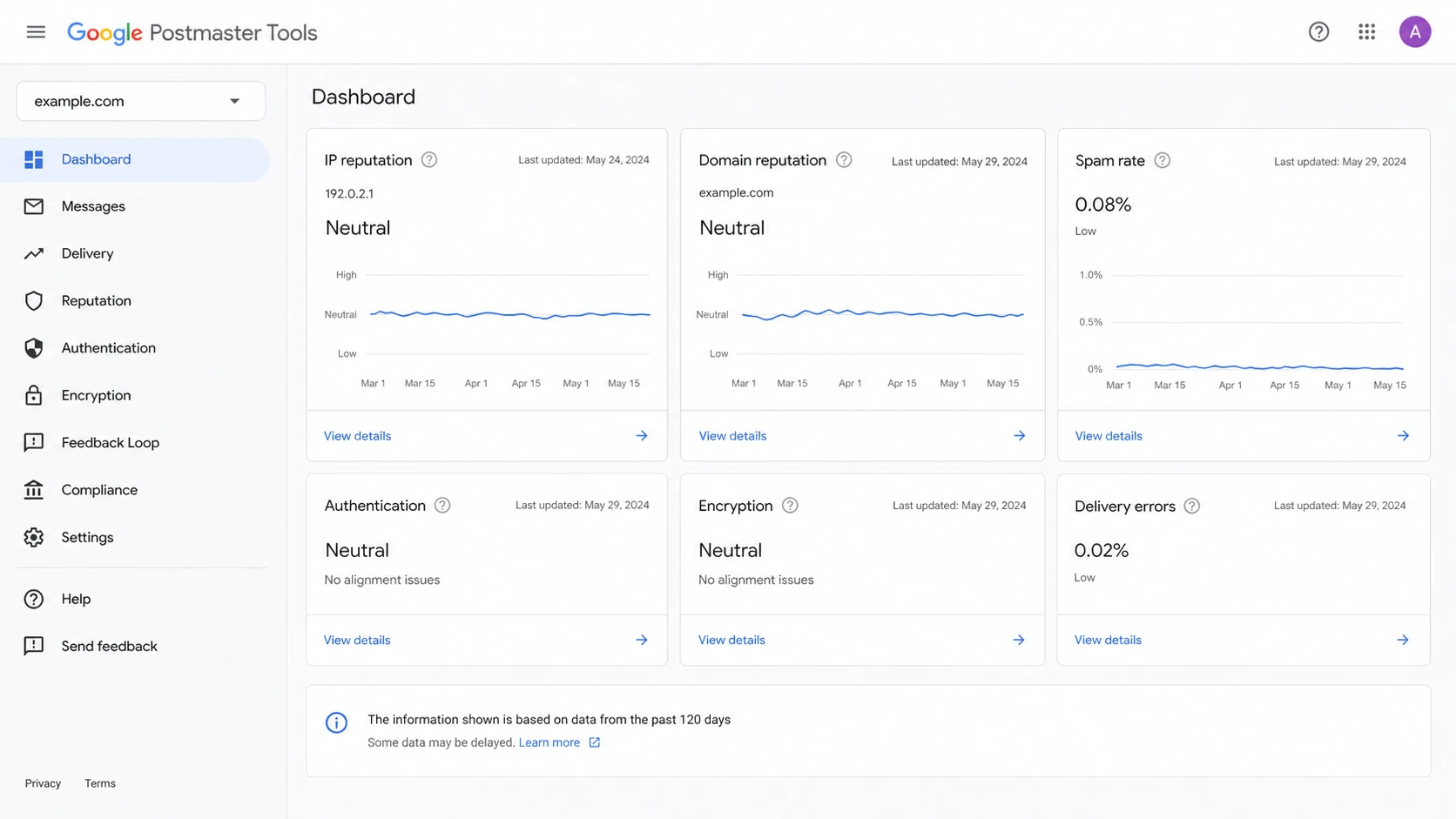Show Authentication card help tooltip icon
Screen dimensions: 1456x819
(x=442, y=506)
